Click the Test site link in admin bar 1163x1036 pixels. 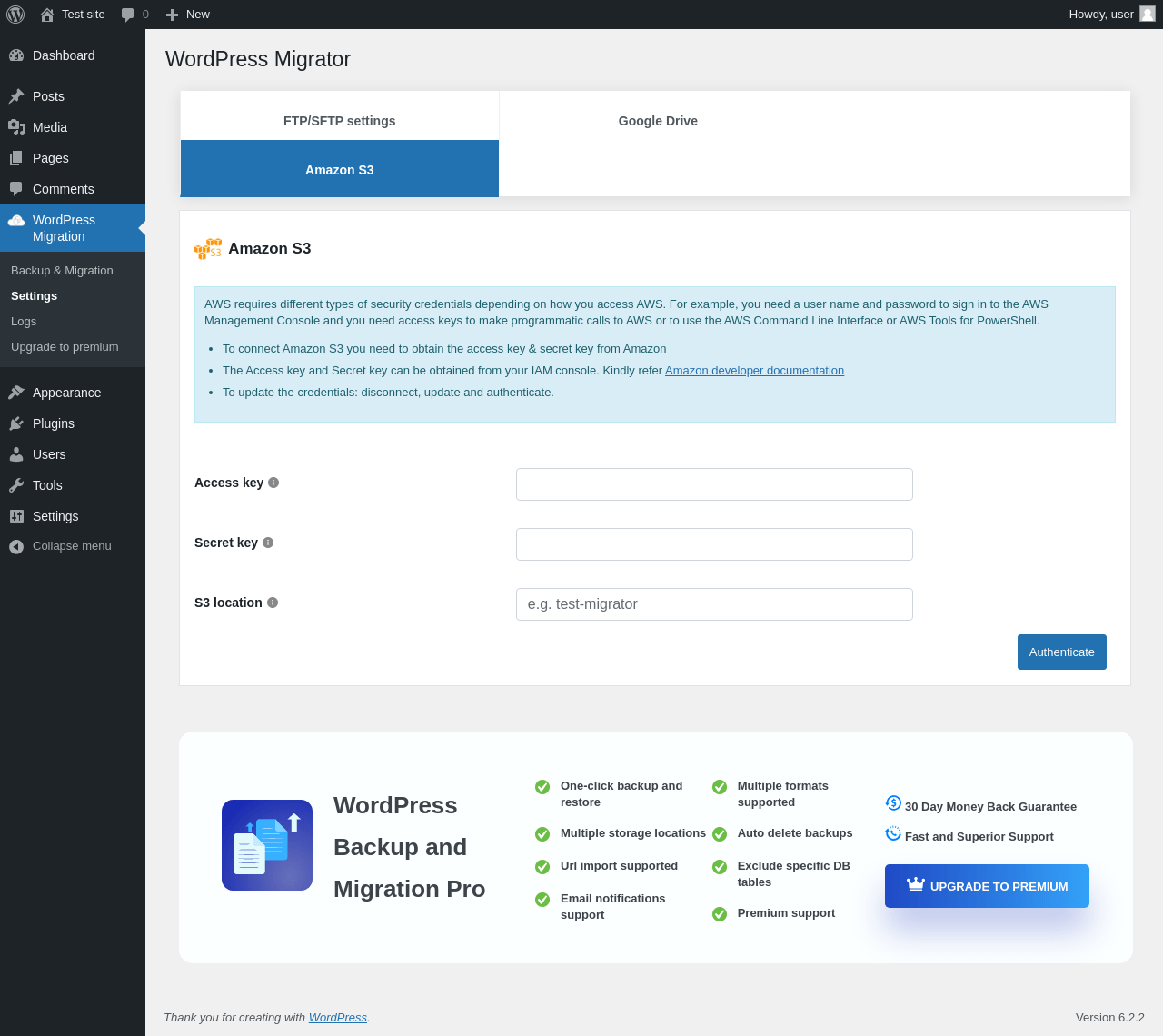point(84,15)
